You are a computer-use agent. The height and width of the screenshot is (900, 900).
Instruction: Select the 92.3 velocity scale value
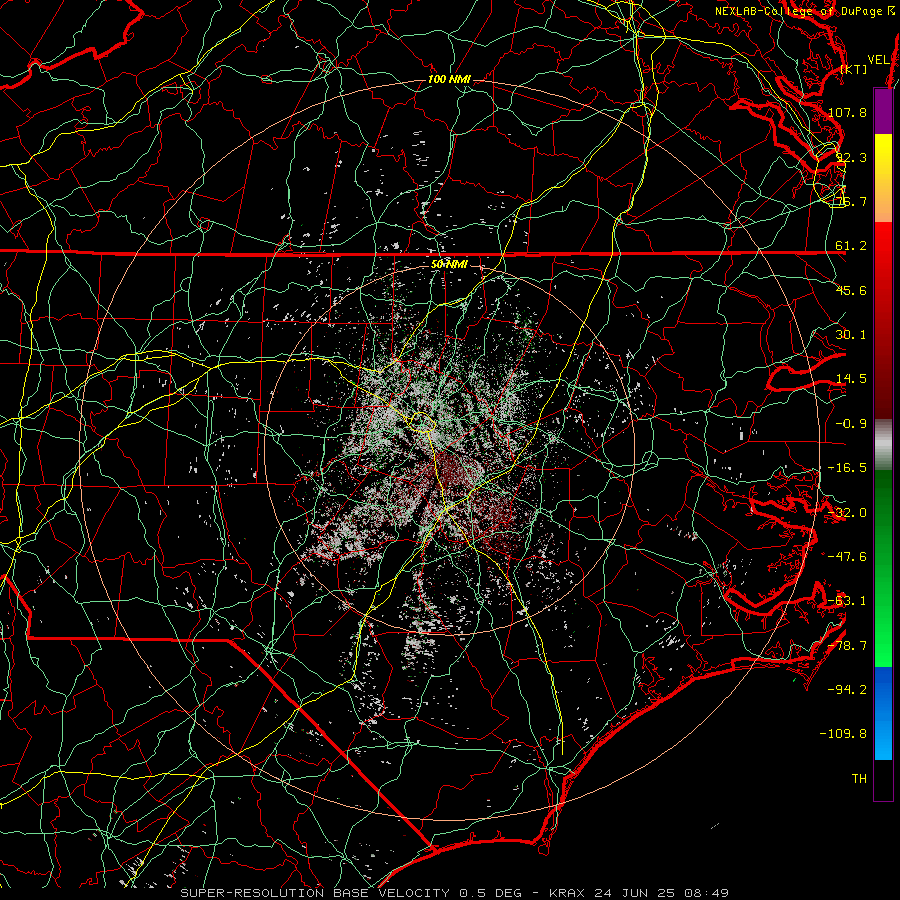coord(851,157)
